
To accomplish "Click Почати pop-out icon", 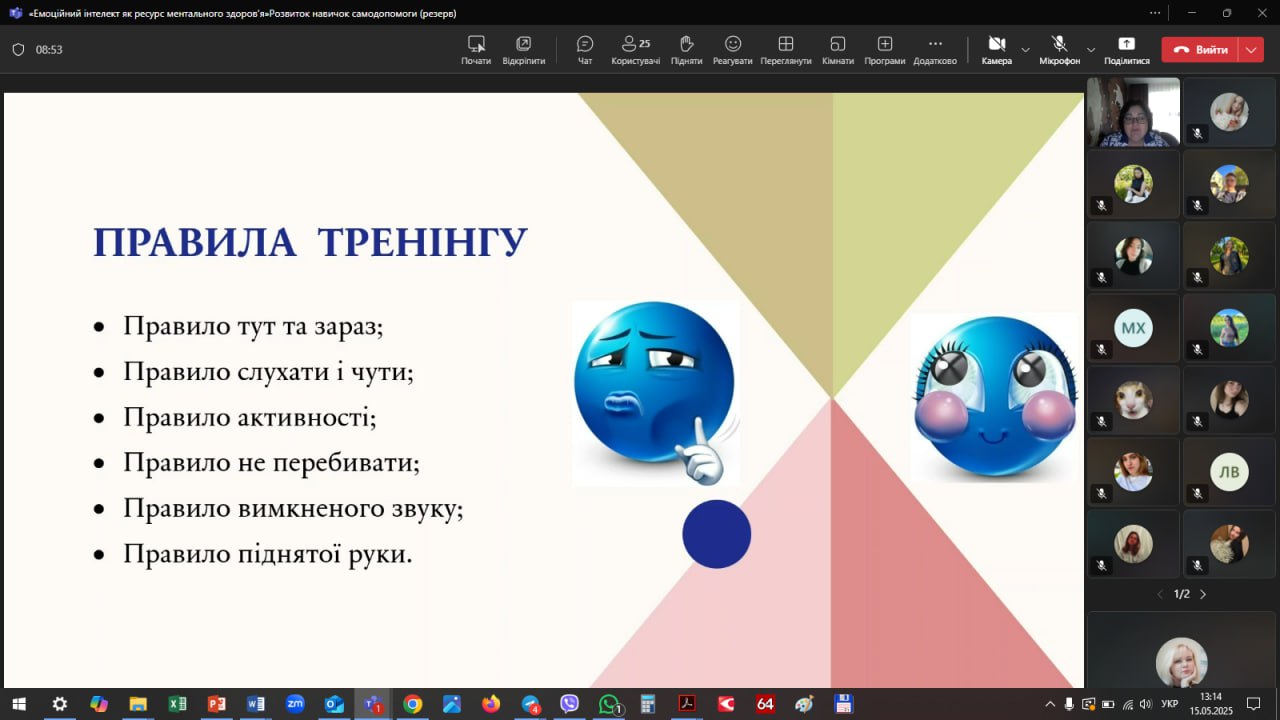I will click(476, 49).
